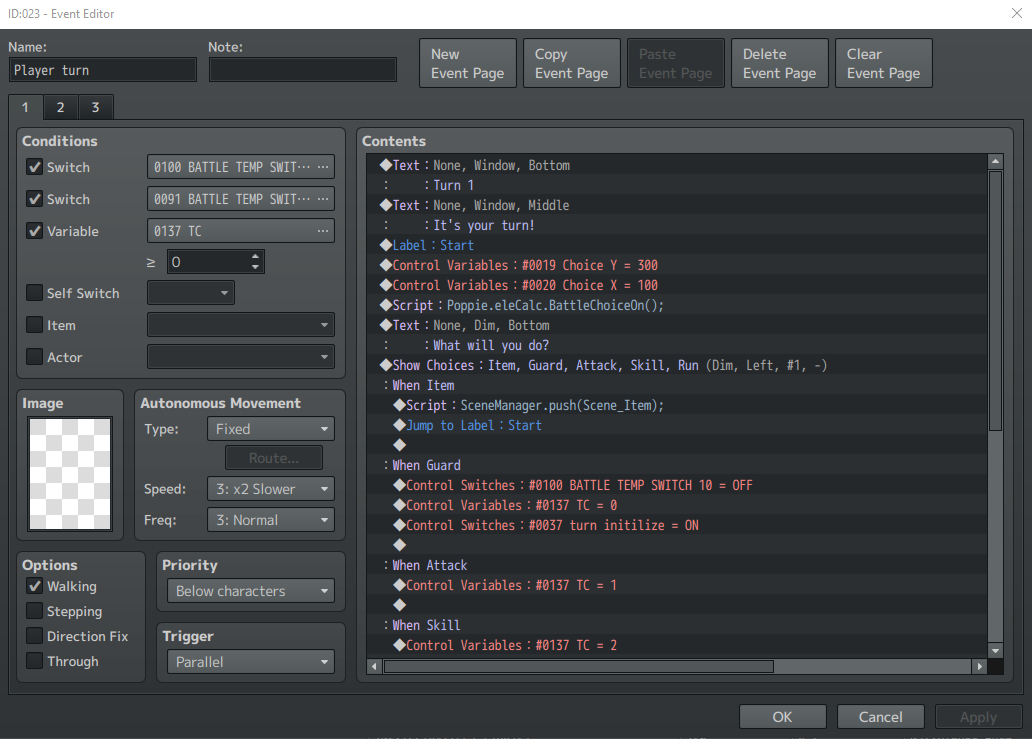The image size is (1032, 739).
Task: Click the event Image thumbnail box
Action: point(70,473)
